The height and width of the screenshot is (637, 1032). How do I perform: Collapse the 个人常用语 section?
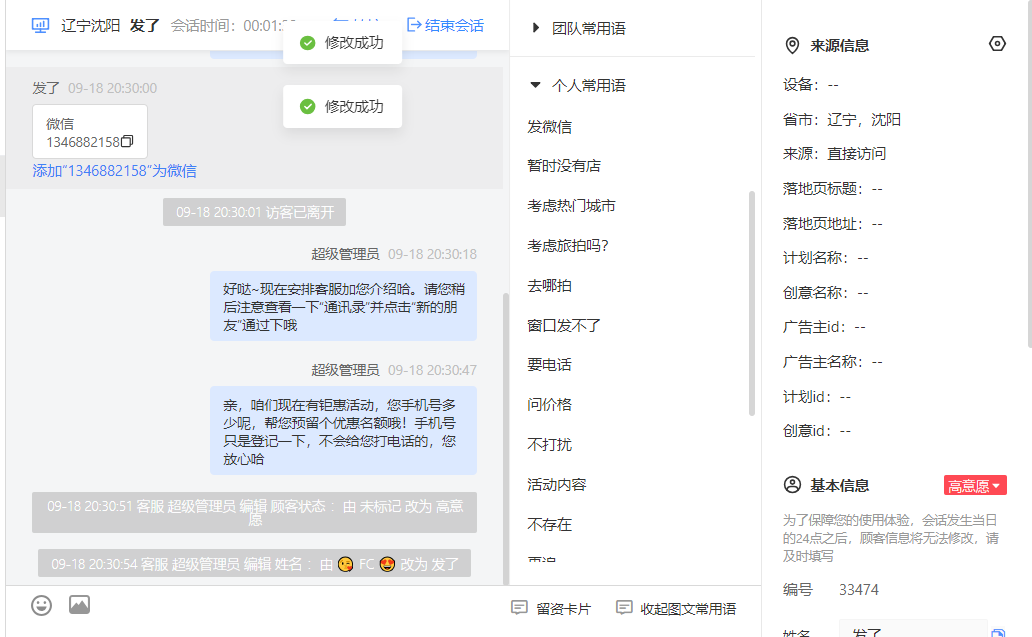(x=579, y=86)
